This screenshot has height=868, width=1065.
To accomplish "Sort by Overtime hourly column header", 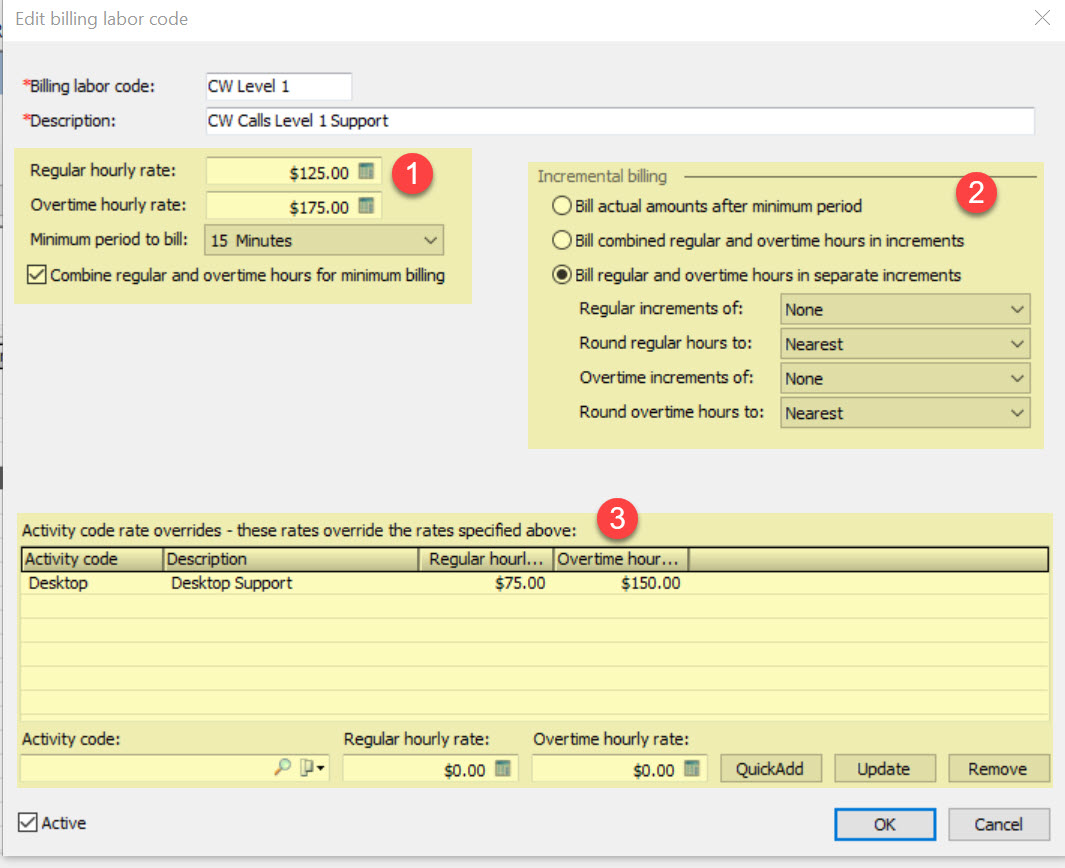I will click(621, 559).
